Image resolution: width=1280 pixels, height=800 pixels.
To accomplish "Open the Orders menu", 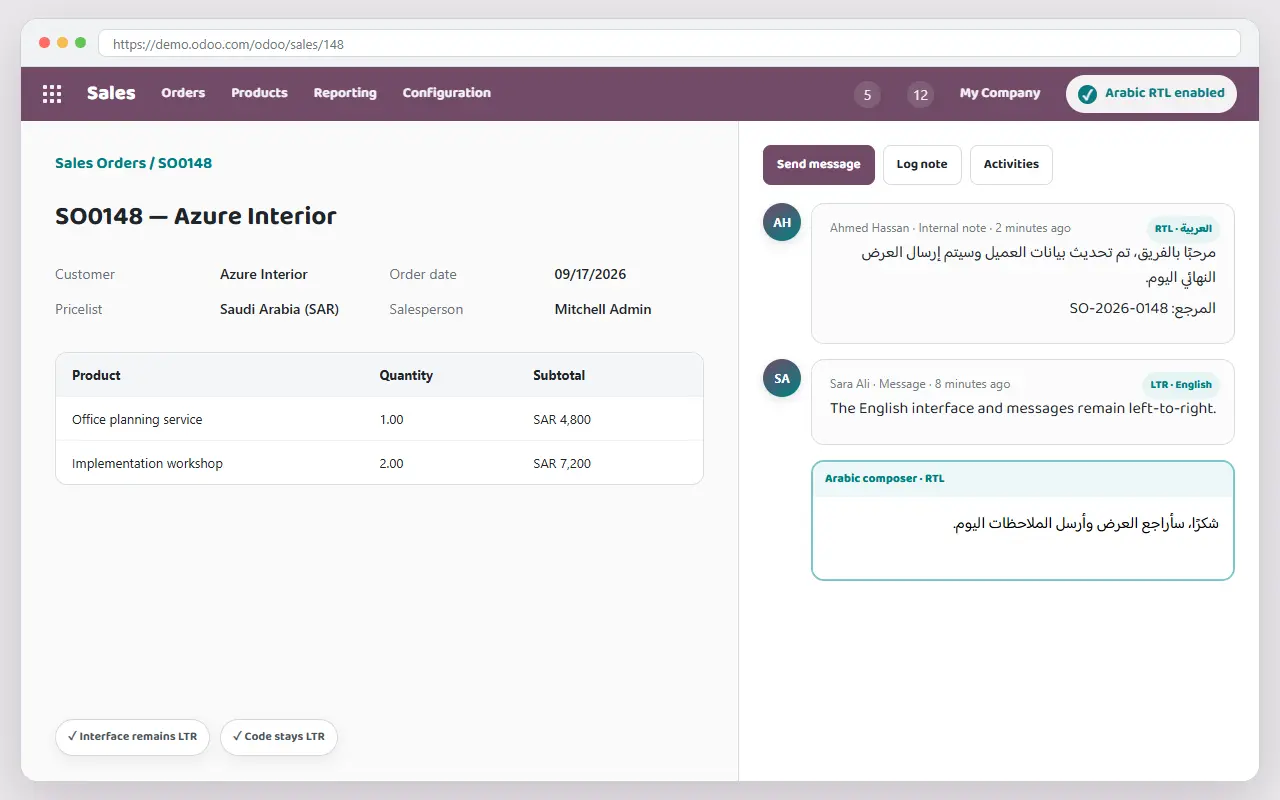I will coord(183,93).
